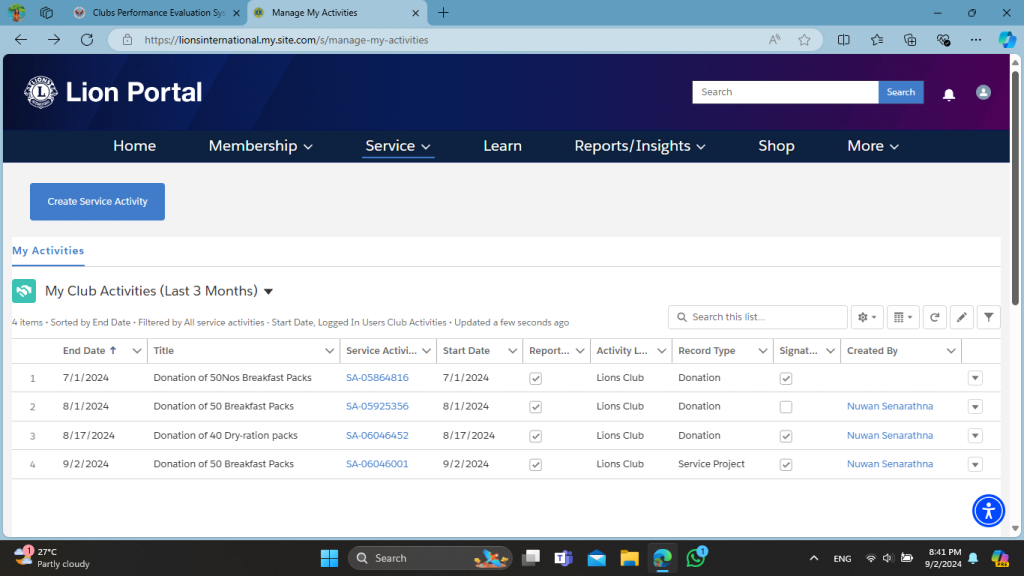
Task: Open the Mail app from the taskbar
Action: coord(596,558)
